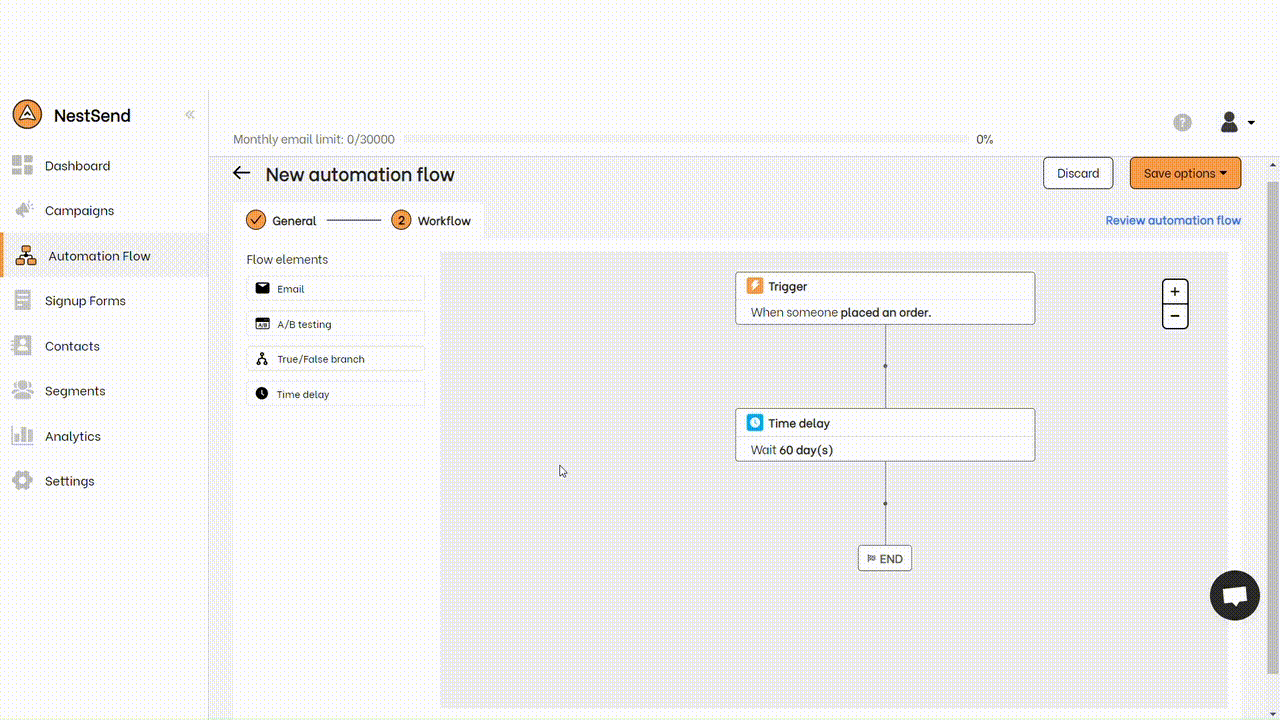Click the 'New automation flow' title
The image size is (1280, 720).
pos(360,174)
